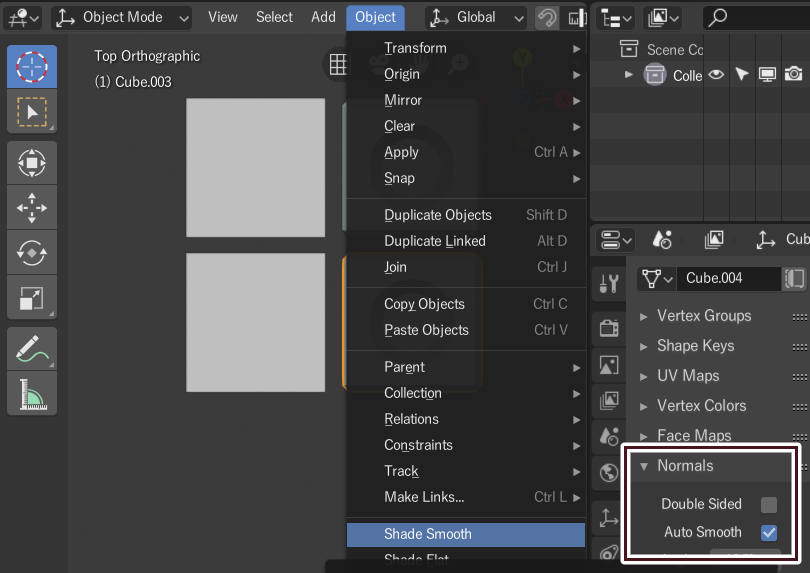The image size is (810, 573).
Task: Select Scene Collection in outliner
Action: [675, 50]
